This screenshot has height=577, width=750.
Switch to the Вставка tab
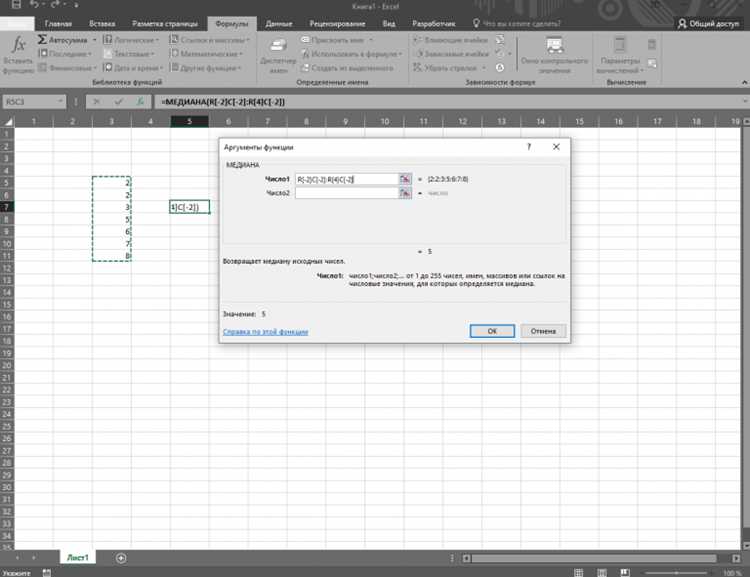(x=102, y=23)
